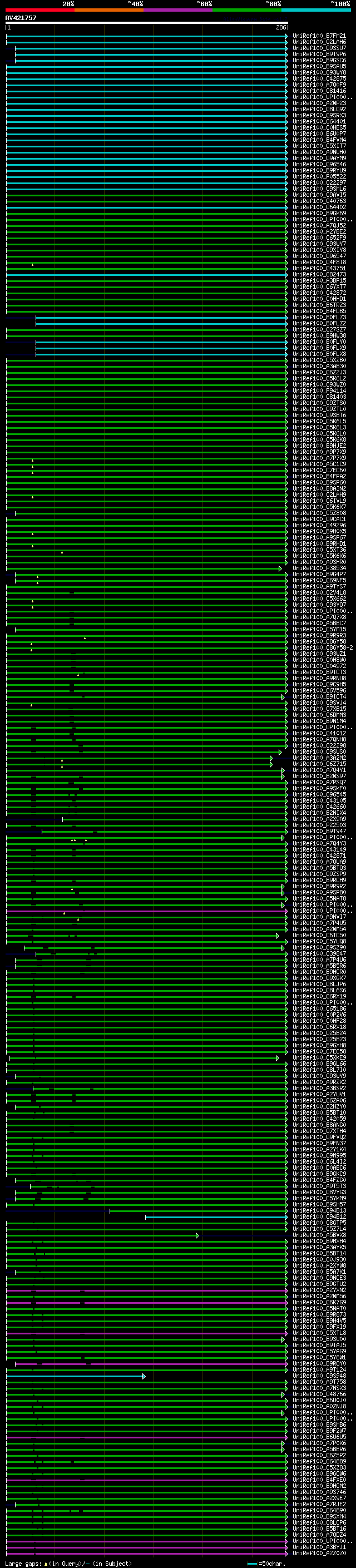Open UniRef100_P94114 entry

[x=319, y=391]
